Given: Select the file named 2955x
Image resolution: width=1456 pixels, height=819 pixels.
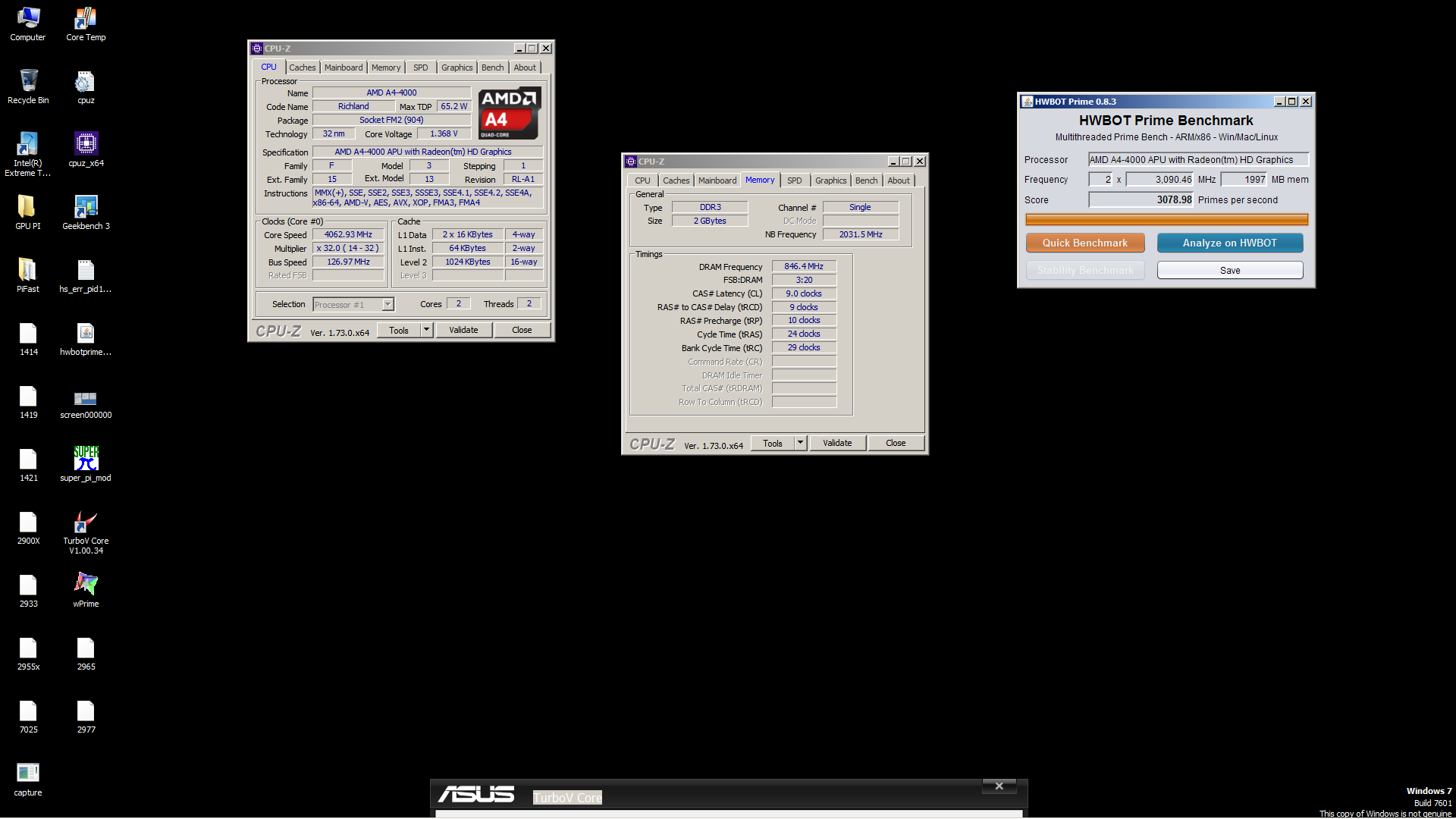Looking at the screenshot, I should point(28,653).
